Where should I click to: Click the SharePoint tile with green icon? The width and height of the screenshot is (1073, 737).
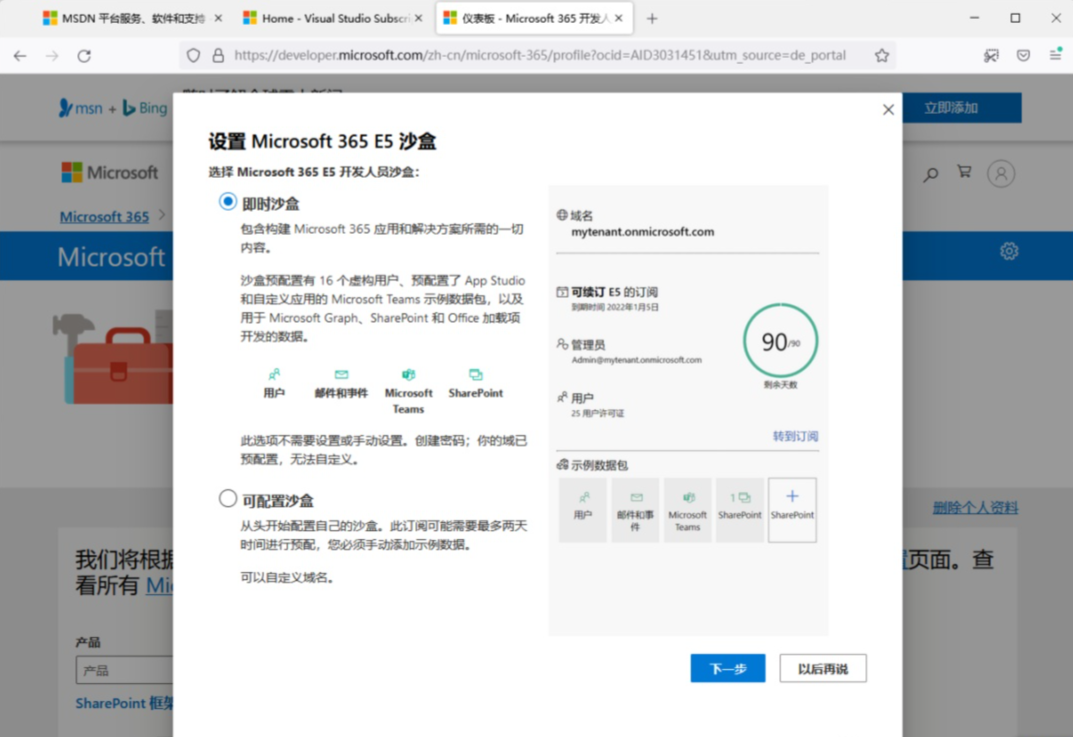[x=740, y=510]
